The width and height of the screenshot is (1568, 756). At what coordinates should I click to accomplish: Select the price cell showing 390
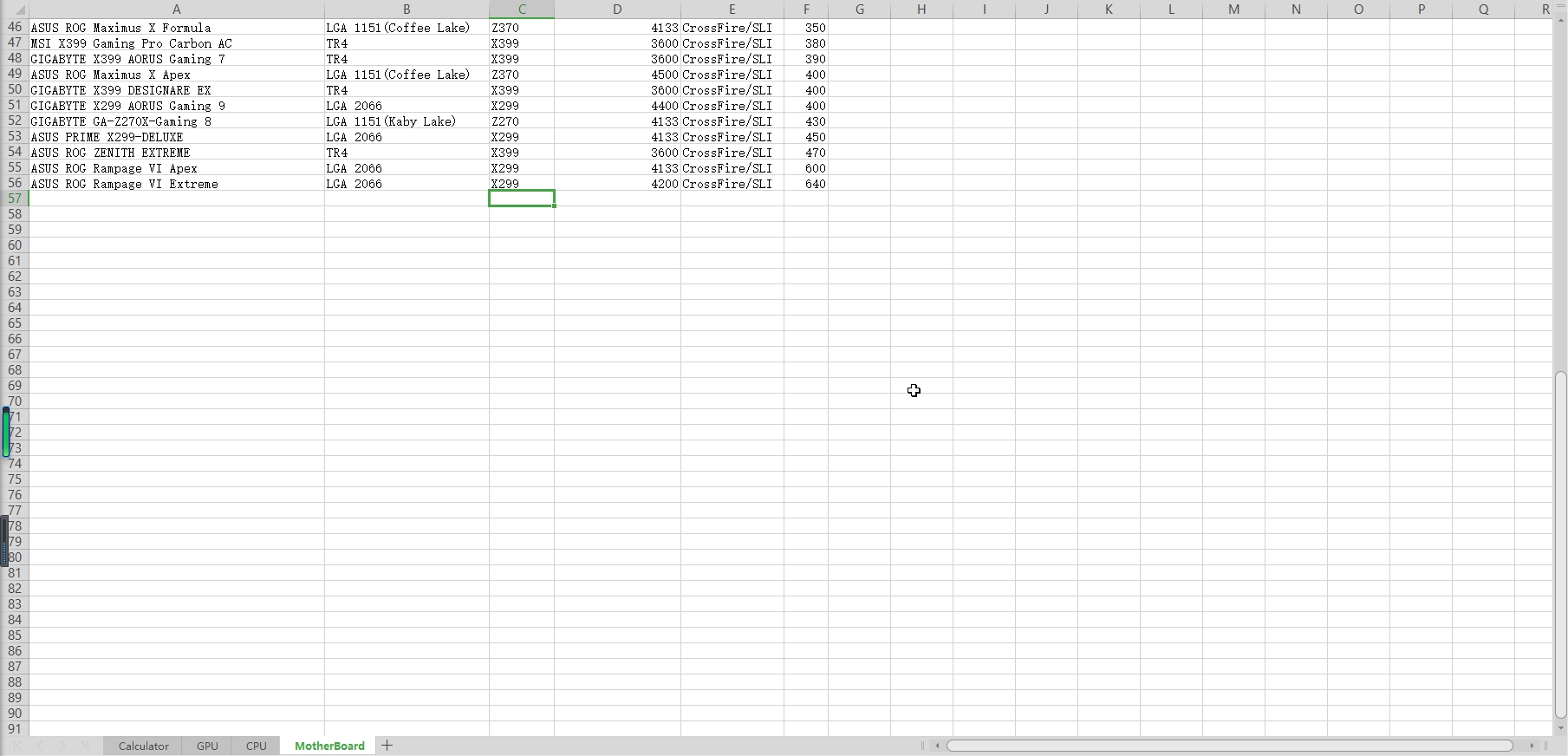(x=806, y=59)
